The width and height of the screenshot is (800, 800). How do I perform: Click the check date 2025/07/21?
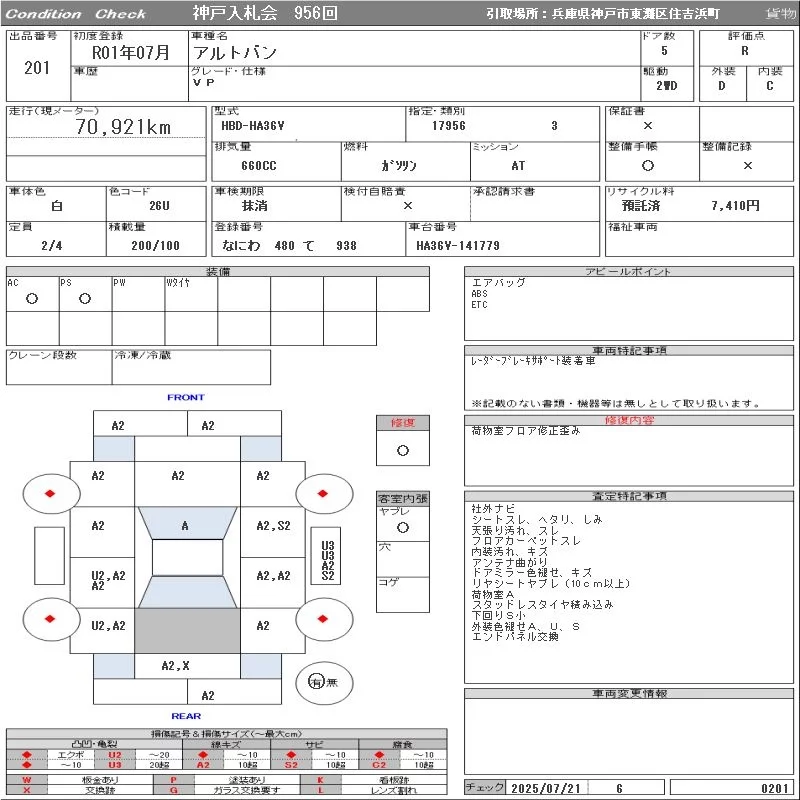point(546,788)
